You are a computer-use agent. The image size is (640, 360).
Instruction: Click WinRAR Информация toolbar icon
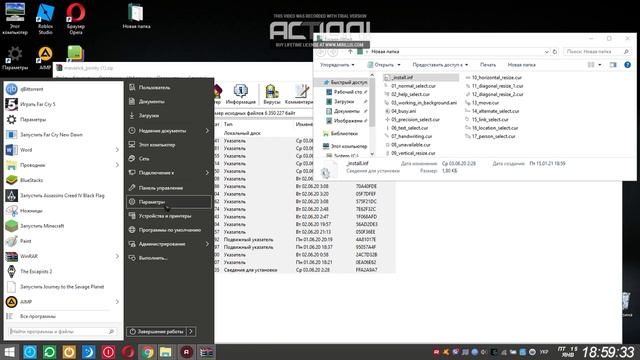coord(240,94)
